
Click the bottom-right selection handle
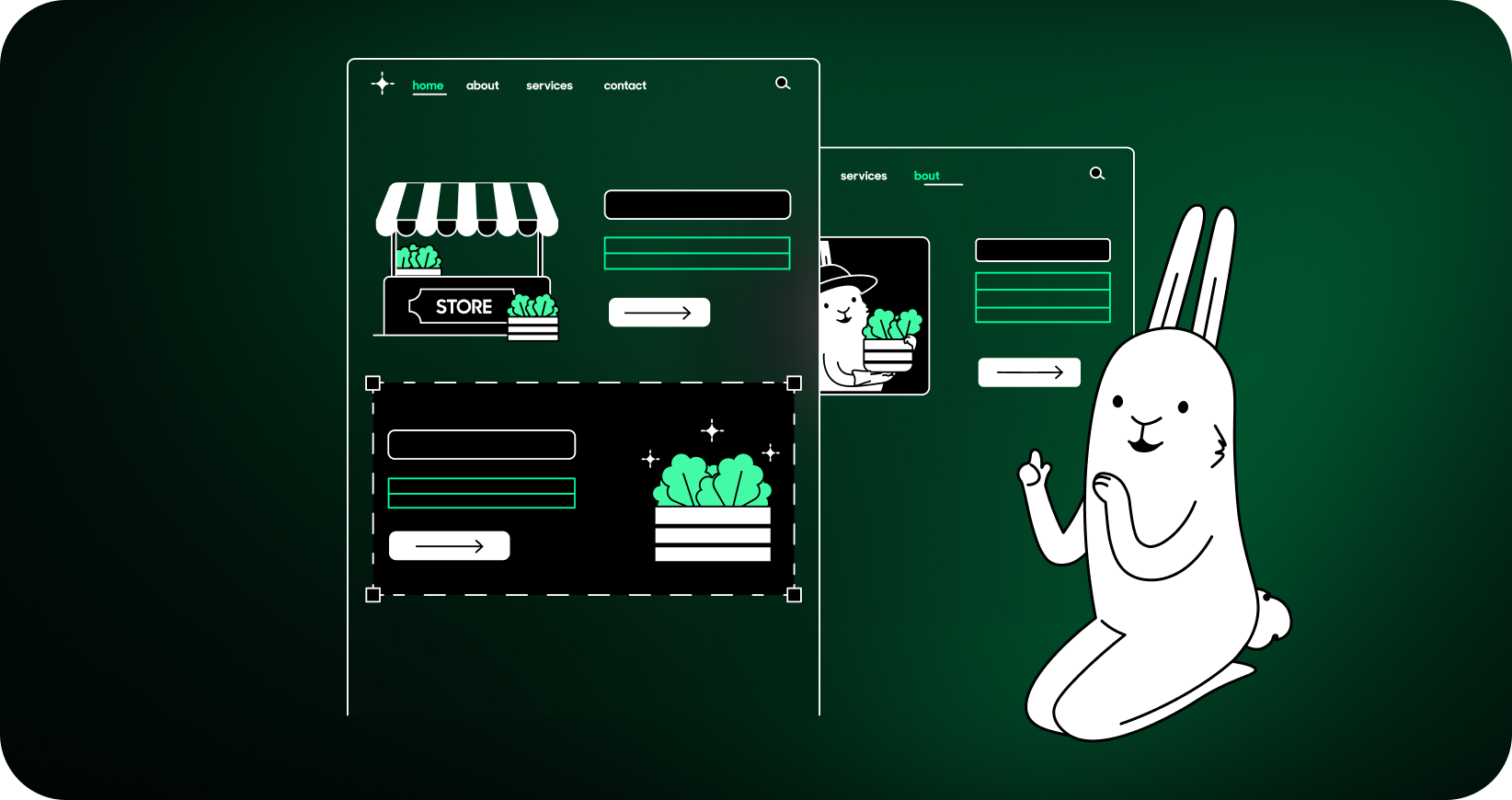[x=795, y=595]
